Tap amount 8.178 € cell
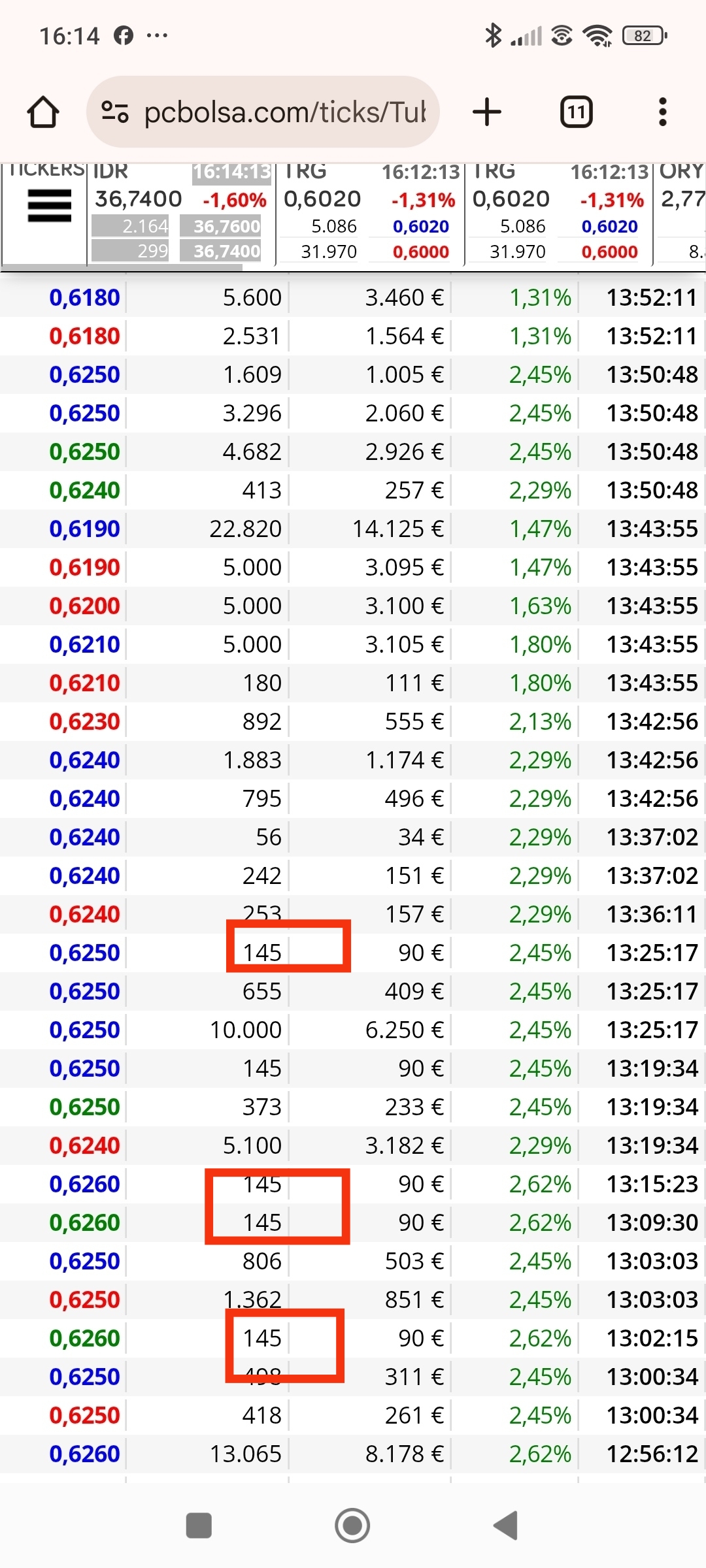Viewport: 706px width, 1568px height. [x=404, y=1454]
